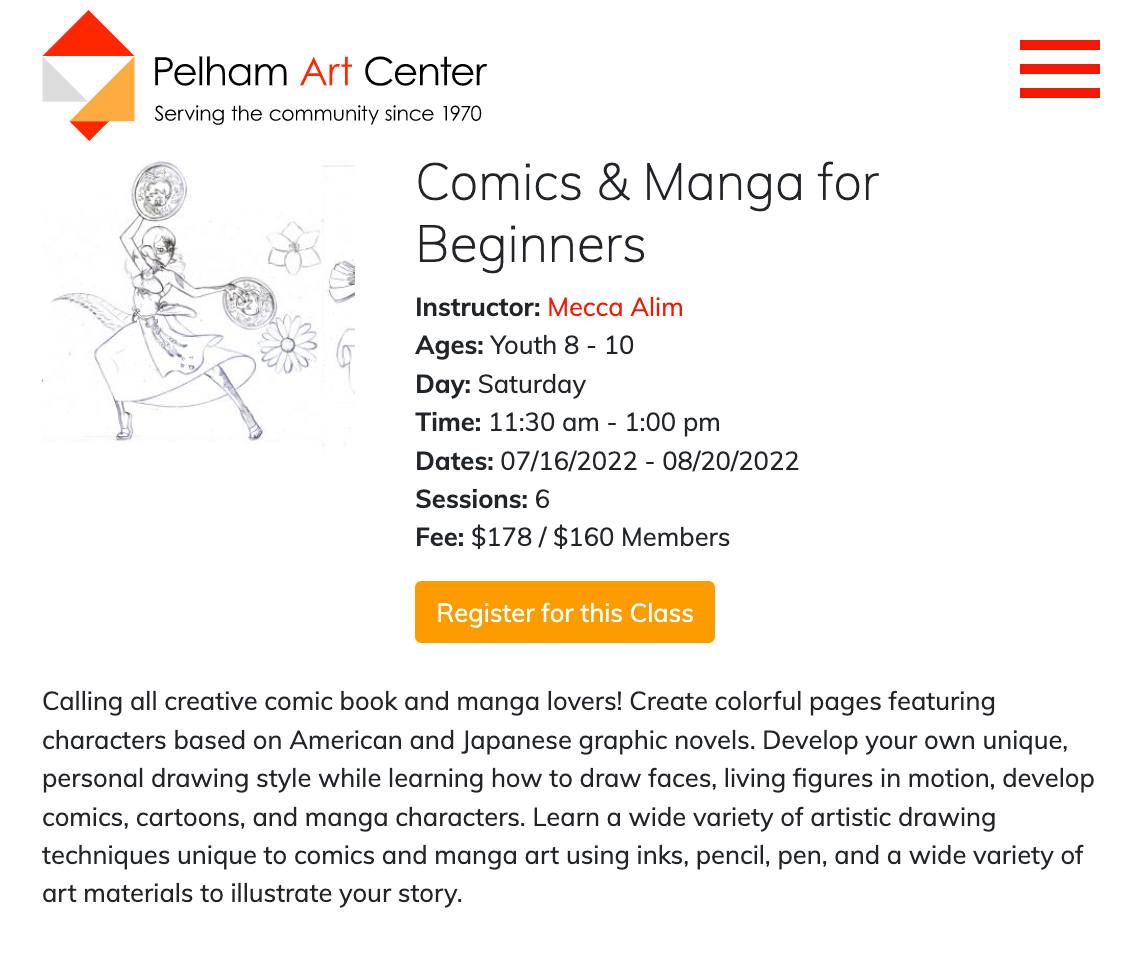Select the Instructor label text
Image resolution: width=1134 pixels, height=976 pixels.
pyautogui.click(x=477, y=307)
